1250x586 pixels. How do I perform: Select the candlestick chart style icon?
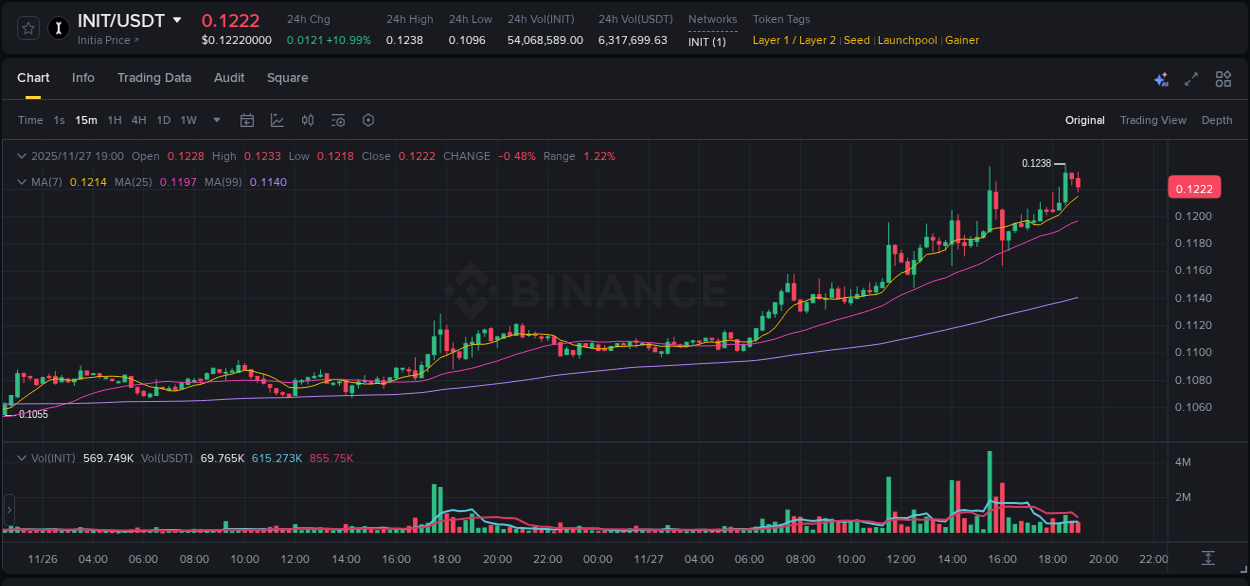pos(307,120)
